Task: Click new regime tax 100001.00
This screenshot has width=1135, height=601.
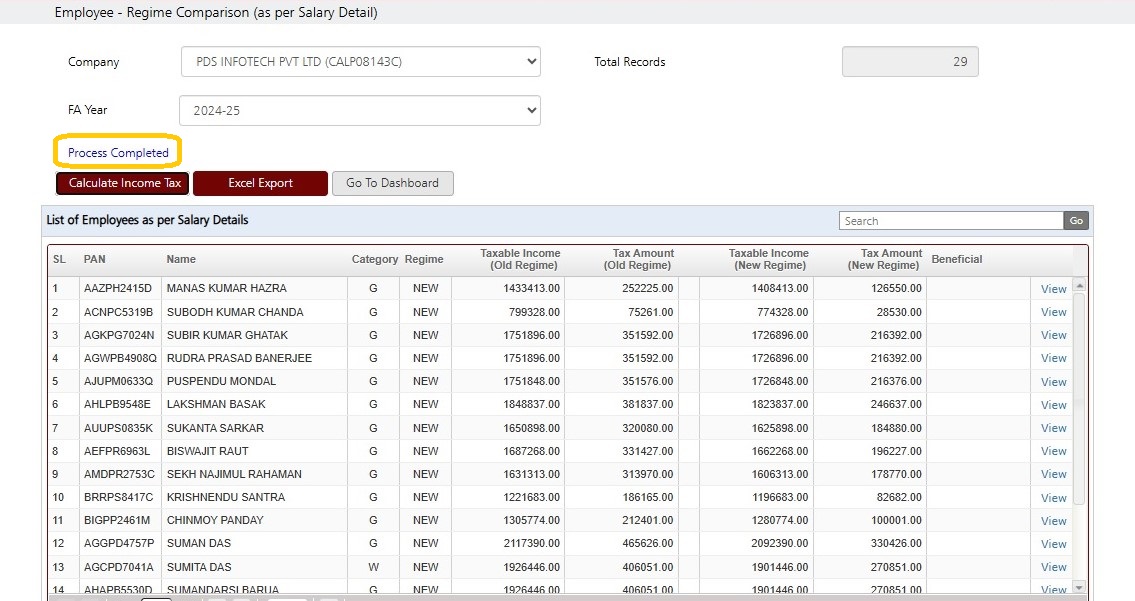Action: tap(896, 520)
